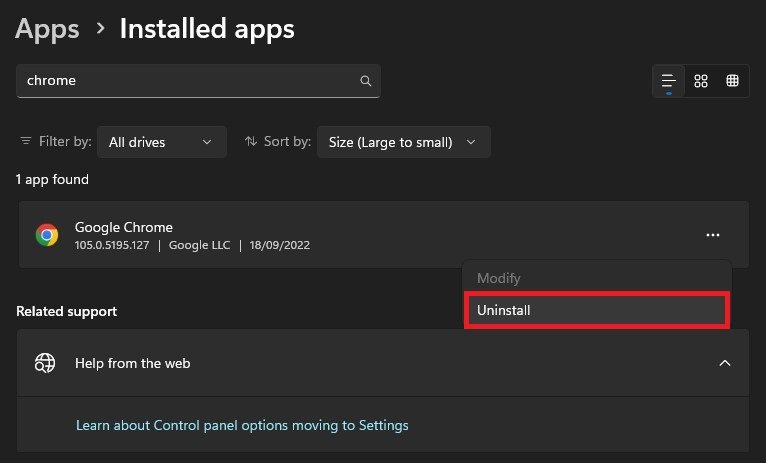Click the Help from the web label

point(132,363)
